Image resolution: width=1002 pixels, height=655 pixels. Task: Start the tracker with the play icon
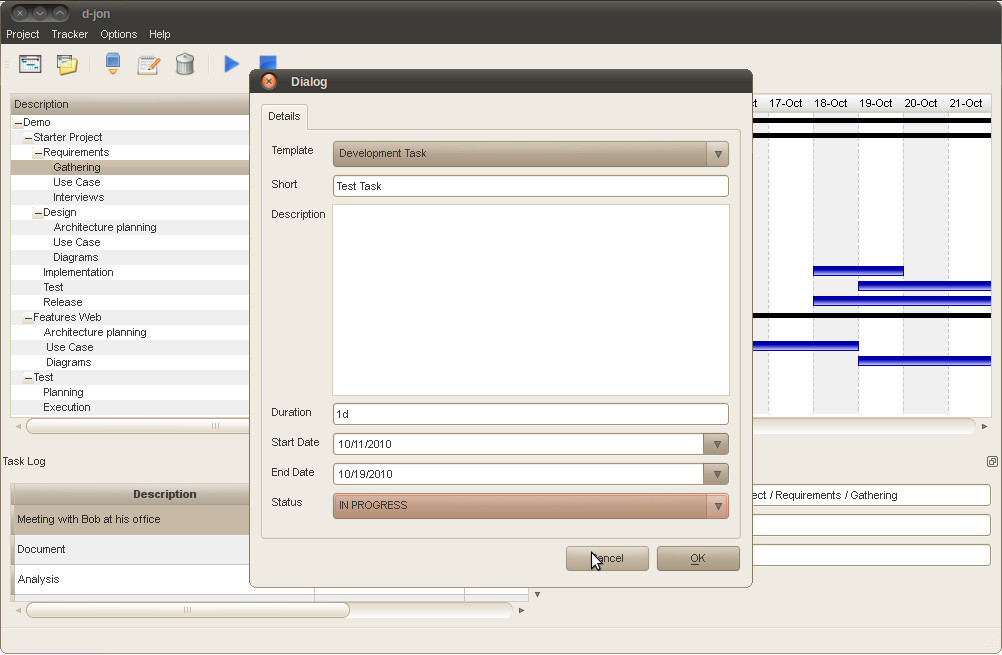click(x=231, y=64)
